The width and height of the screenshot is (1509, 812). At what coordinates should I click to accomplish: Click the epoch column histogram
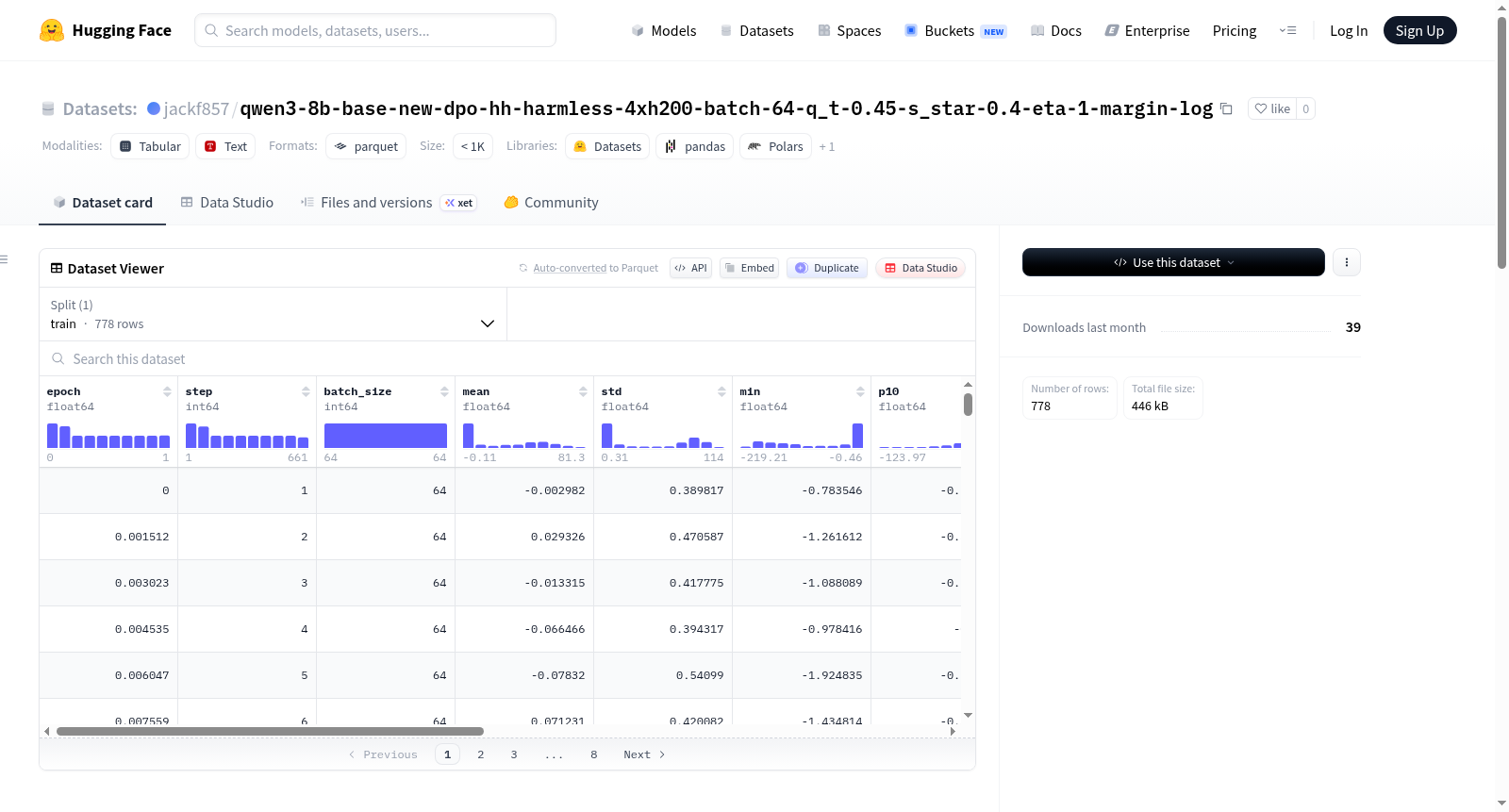click(x=108, y=436)
